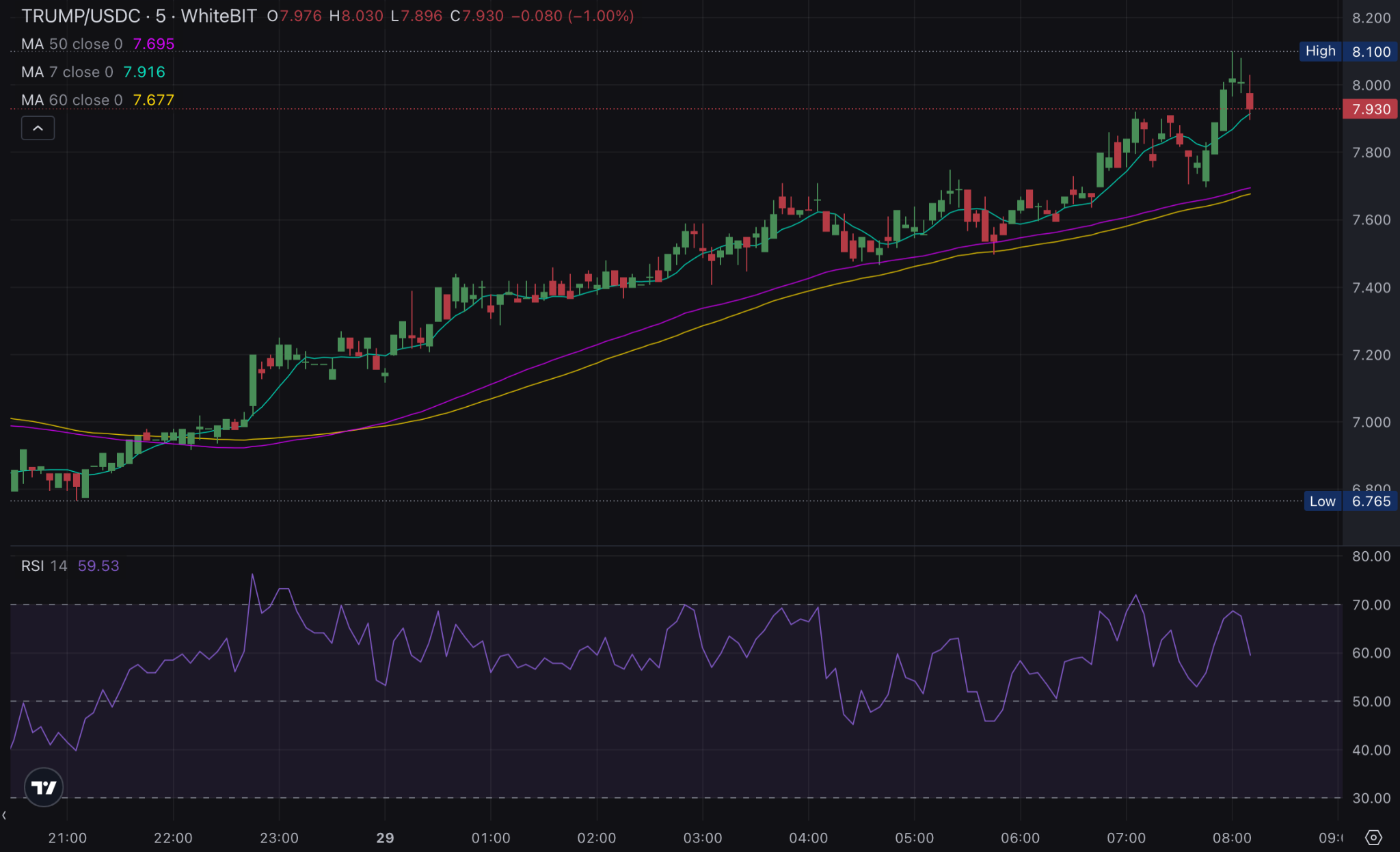Click the current price tag 7.930
This screenshot has width=1400, height=852.
1371,109
